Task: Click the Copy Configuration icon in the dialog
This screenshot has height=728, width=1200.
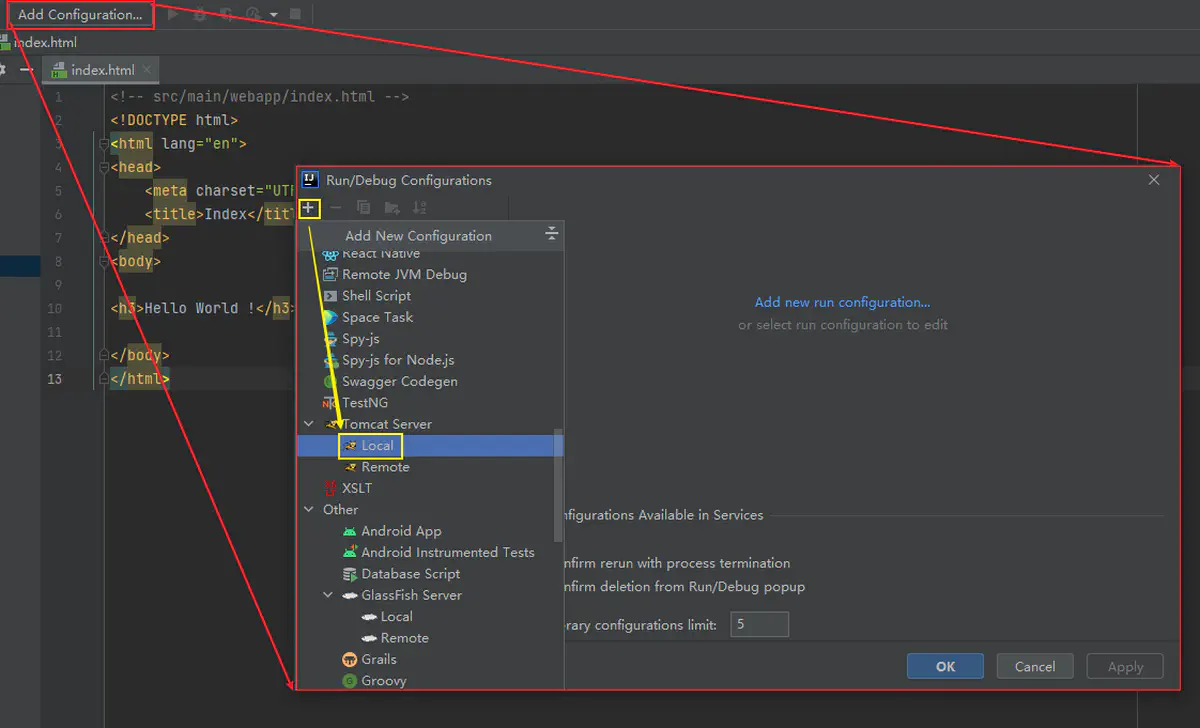Action: point(364,208)
